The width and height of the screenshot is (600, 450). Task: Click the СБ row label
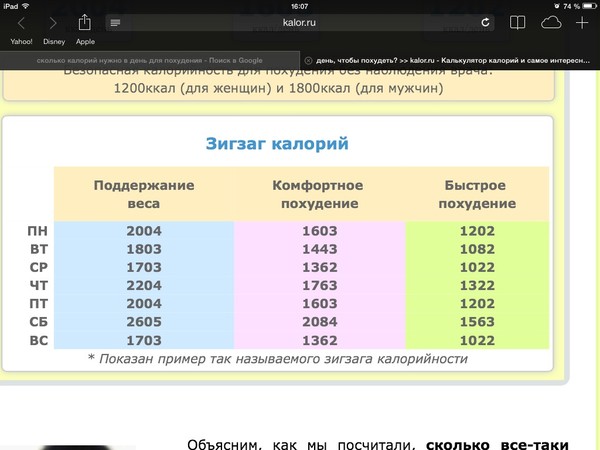(x=39, y=322)
